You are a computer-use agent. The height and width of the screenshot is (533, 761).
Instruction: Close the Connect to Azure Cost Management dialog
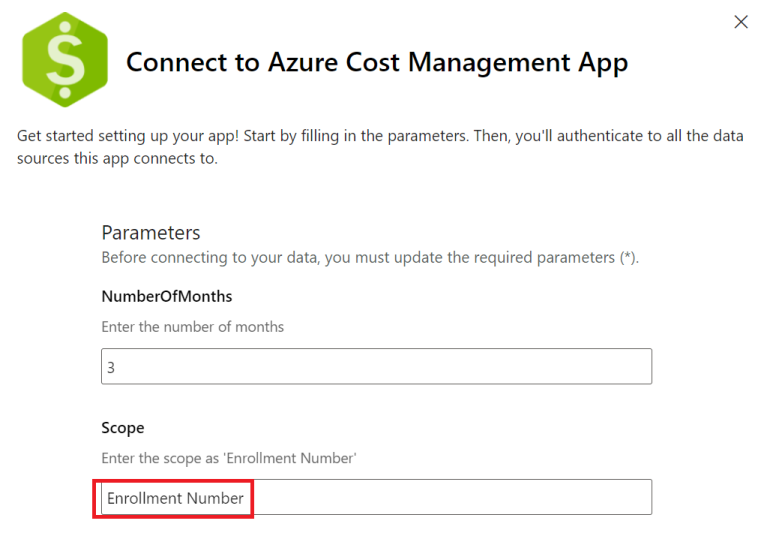(741, 22)
